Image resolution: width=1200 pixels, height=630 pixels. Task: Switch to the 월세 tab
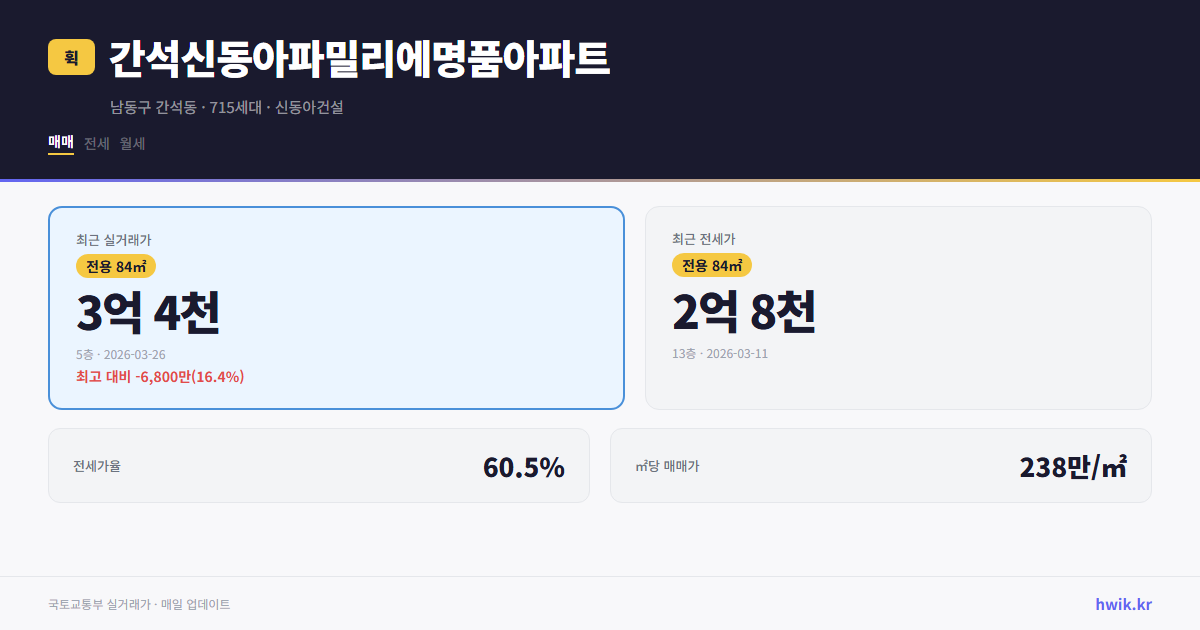click(x=132, y=143)
